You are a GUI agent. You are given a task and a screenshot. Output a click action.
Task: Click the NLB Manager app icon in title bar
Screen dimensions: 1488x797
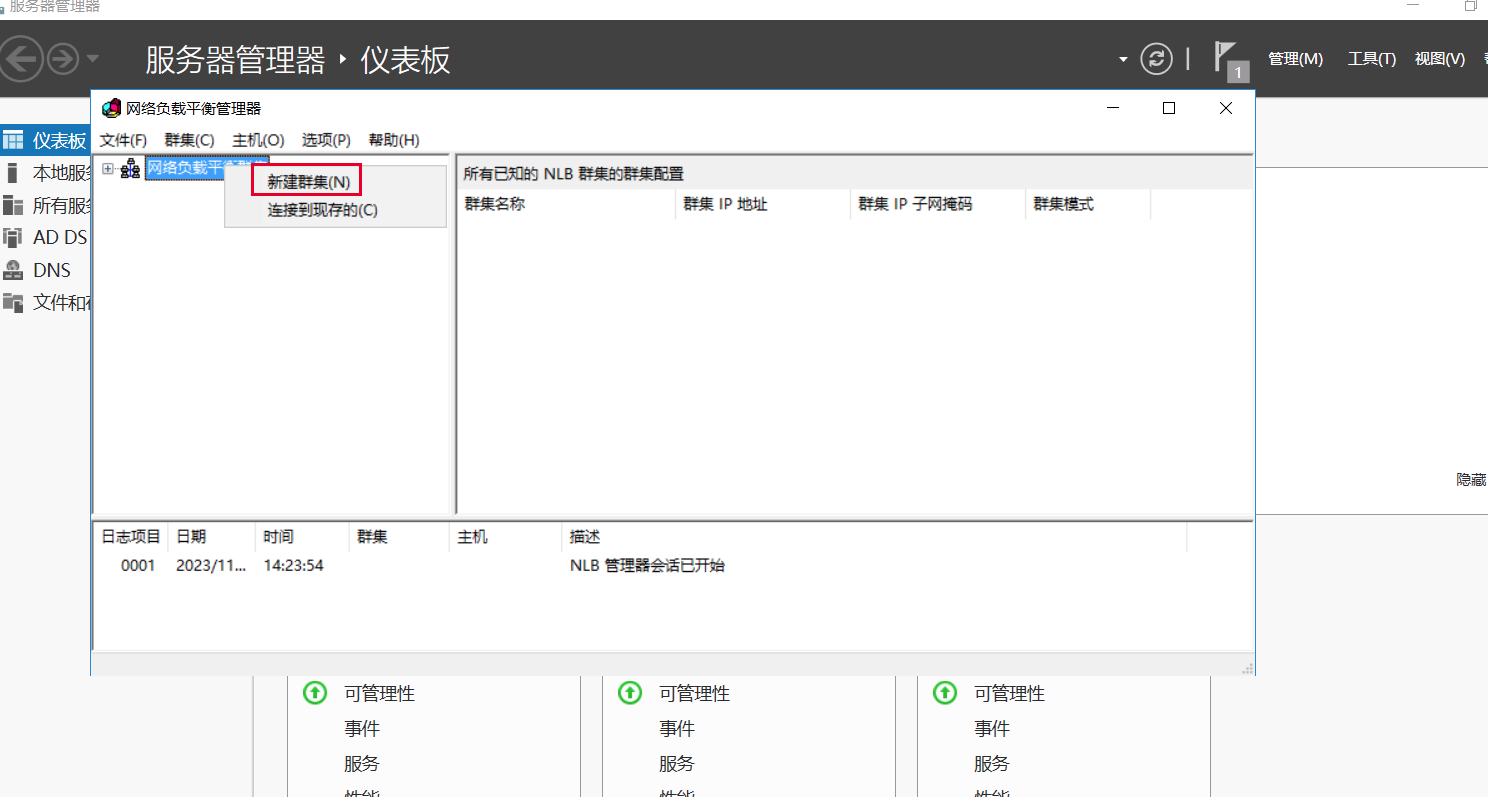point(112,109)
